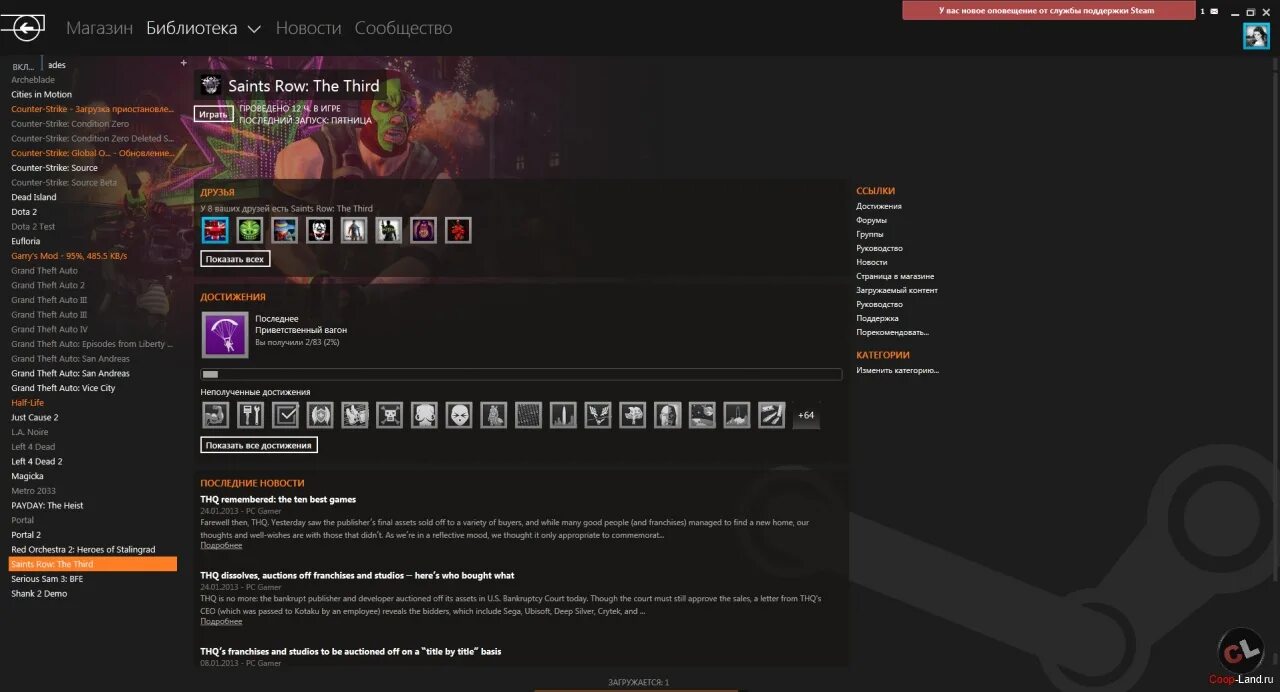The width and height of the screenshot is (1280, 692).
Task: Click the plus icon to add game
Action: click(183, 63)
